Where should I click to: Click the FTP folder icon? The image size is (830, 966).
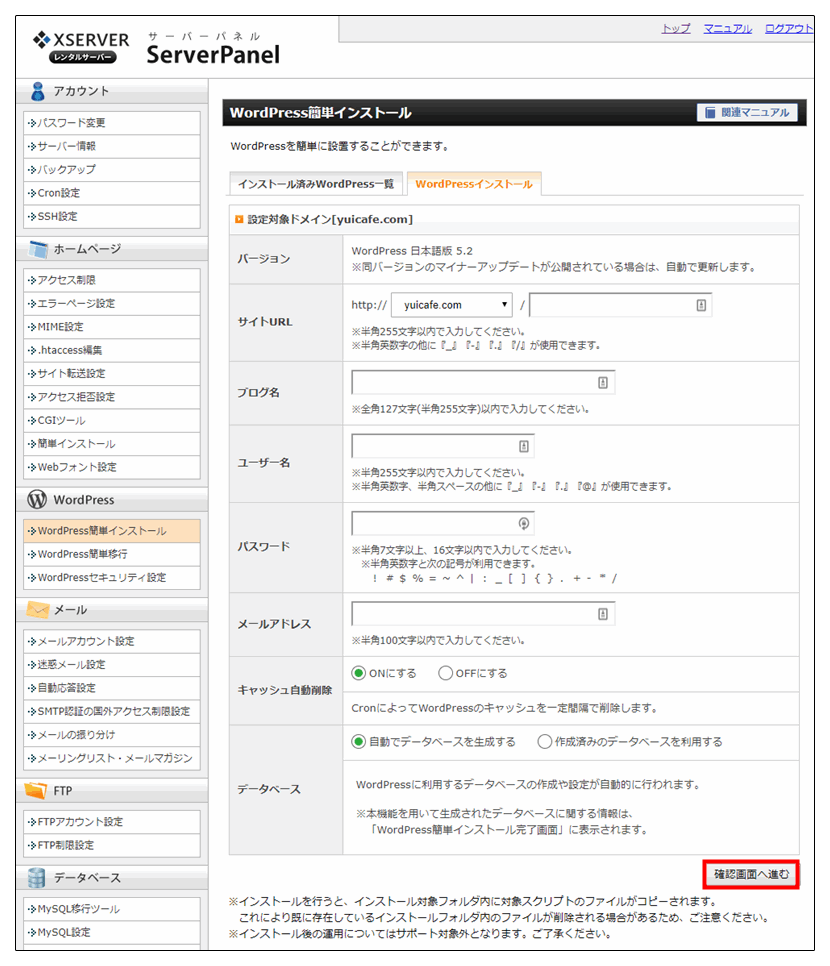point(36,790)
